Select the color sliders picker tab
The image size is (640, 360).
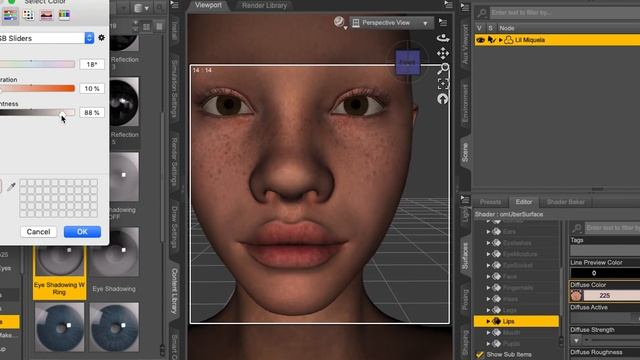[10, 15]
